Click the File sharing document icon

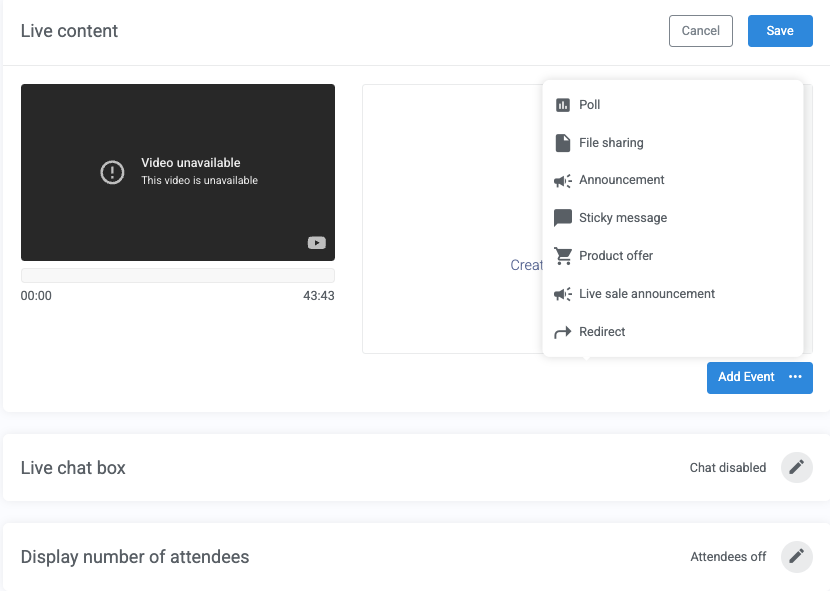click(563, 142)
